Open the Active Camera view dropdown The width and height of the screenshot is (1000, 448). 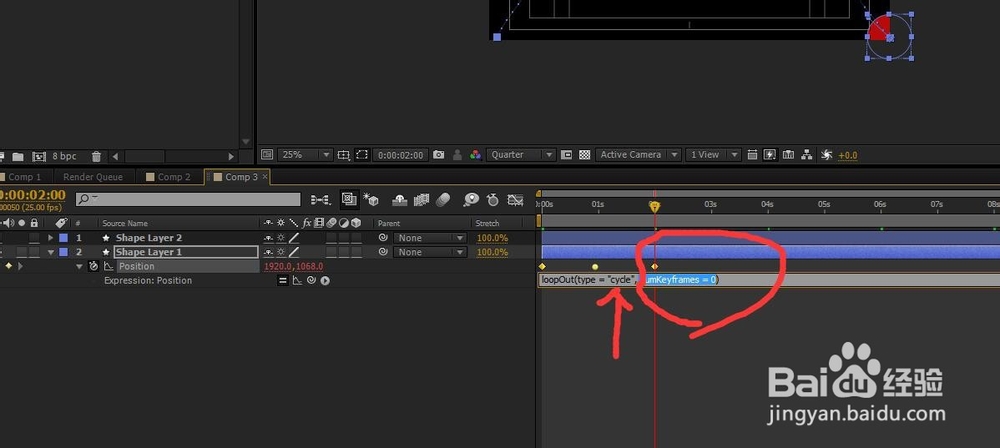point(637,154)
